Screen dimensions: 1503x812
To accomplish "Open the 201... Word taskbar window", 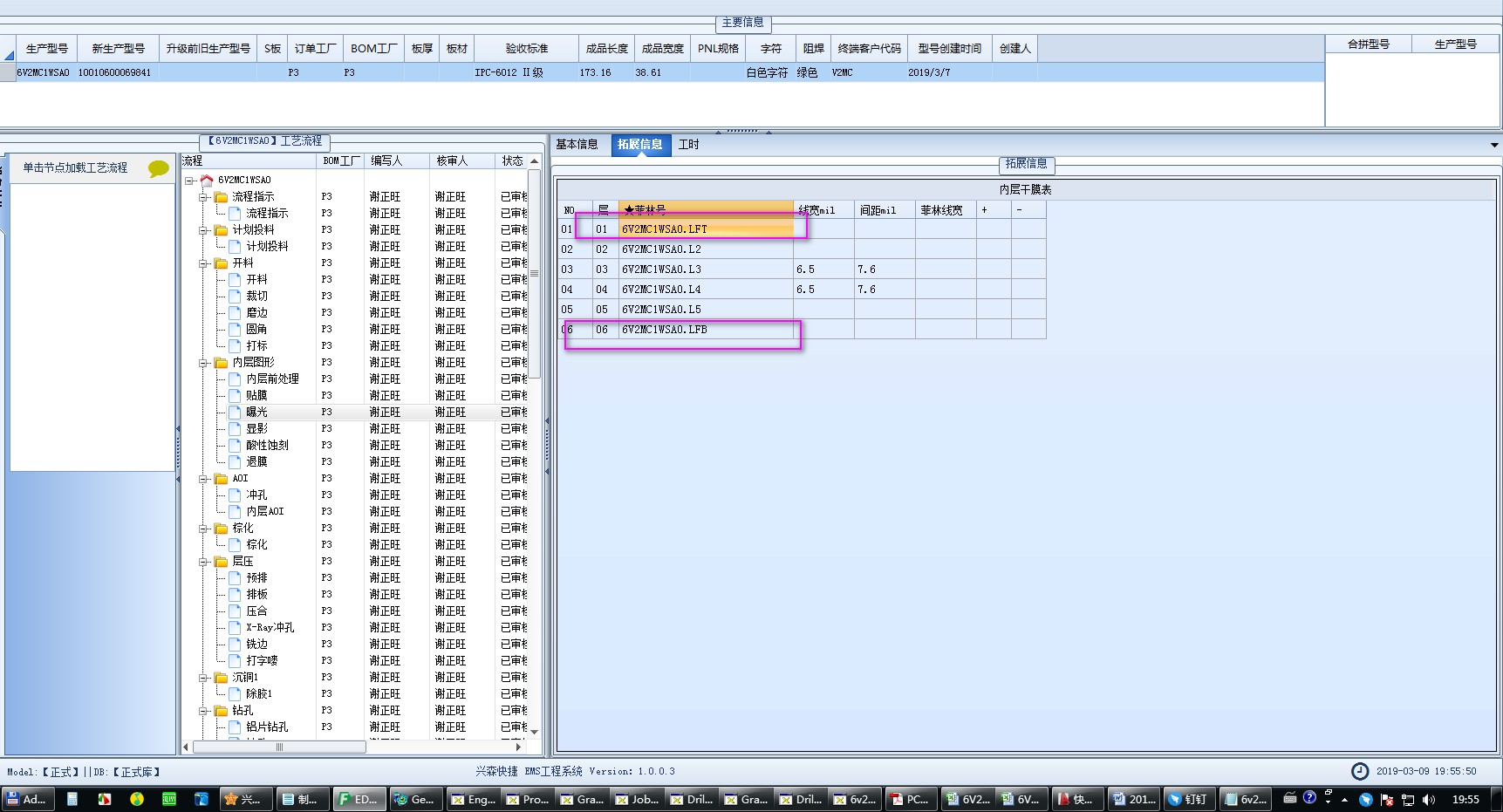I will (1134, 799).
